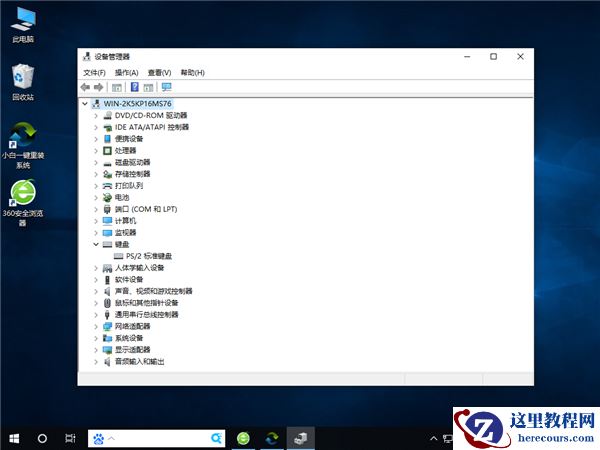Open the 操作(A) menu
Image resolution: width=600 pixels, height=450 pixels.
(x=127, y=72)
